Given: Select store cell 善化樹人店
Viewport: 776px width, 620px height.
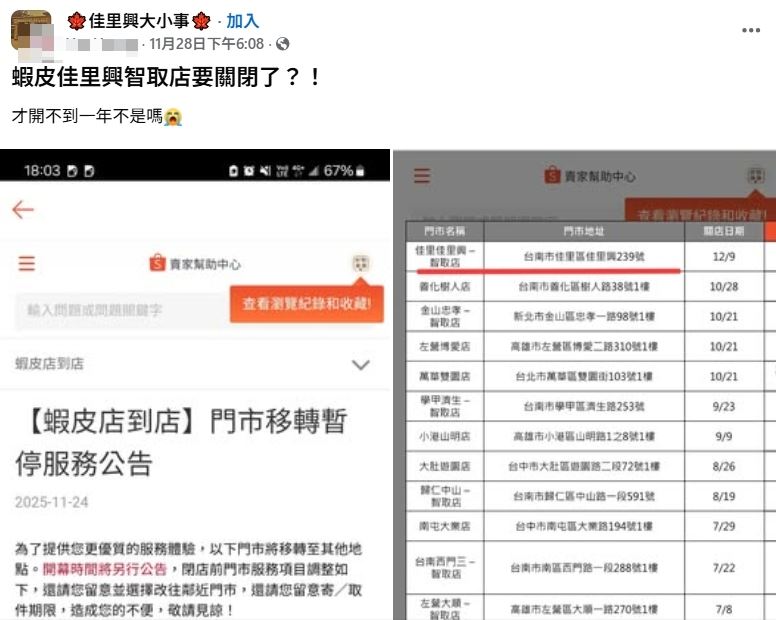Looking at the screenshot, I should point(444,286).
